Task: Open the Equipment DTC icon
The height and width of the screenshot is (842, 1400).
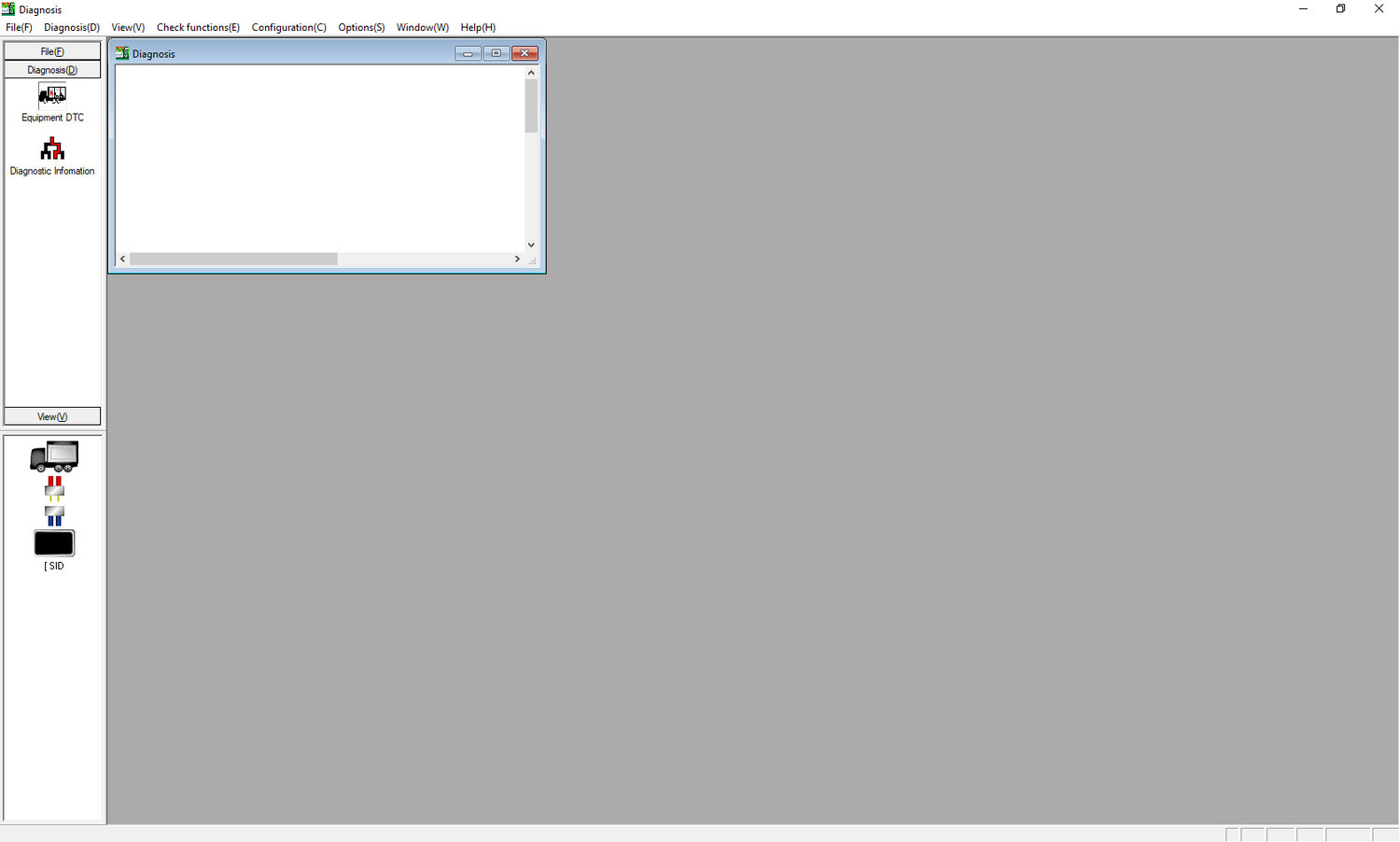Action: [52, 95]
